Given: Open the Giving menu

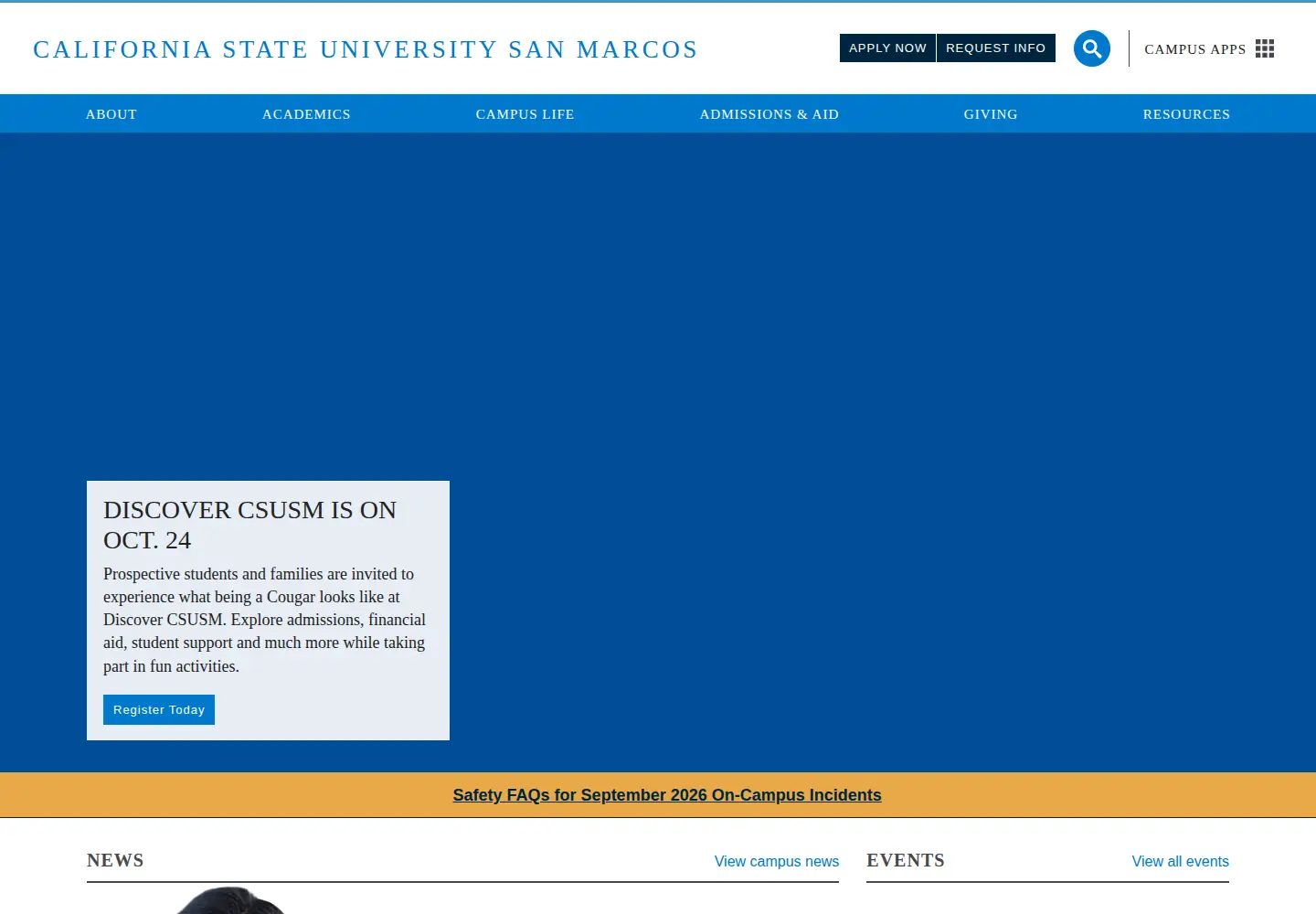Looking at the screenshot, I should [991, 114].
